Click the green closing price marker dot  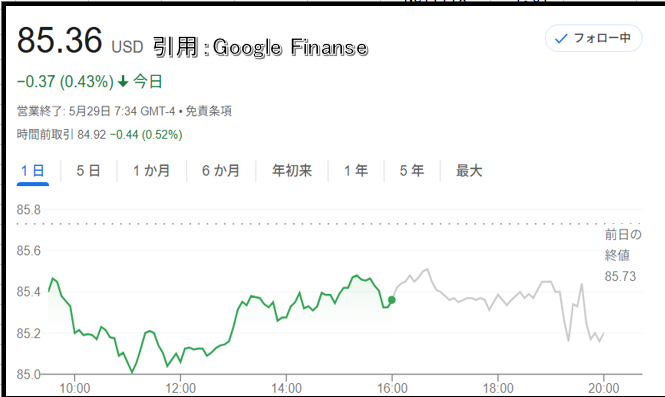(391, 300)
